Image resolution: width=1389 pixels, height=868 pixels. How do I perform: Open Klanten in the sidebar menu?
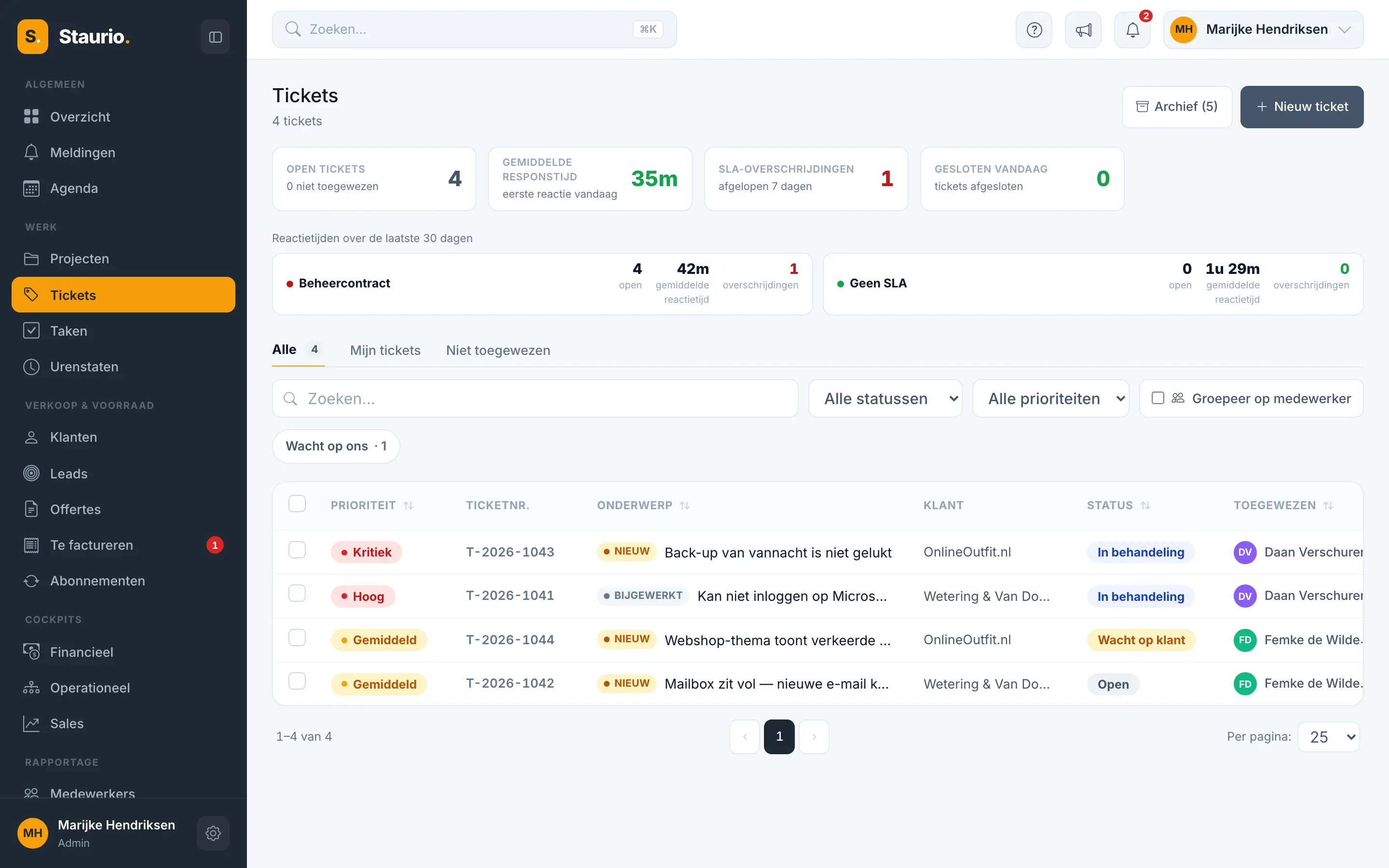click(123, 437)
